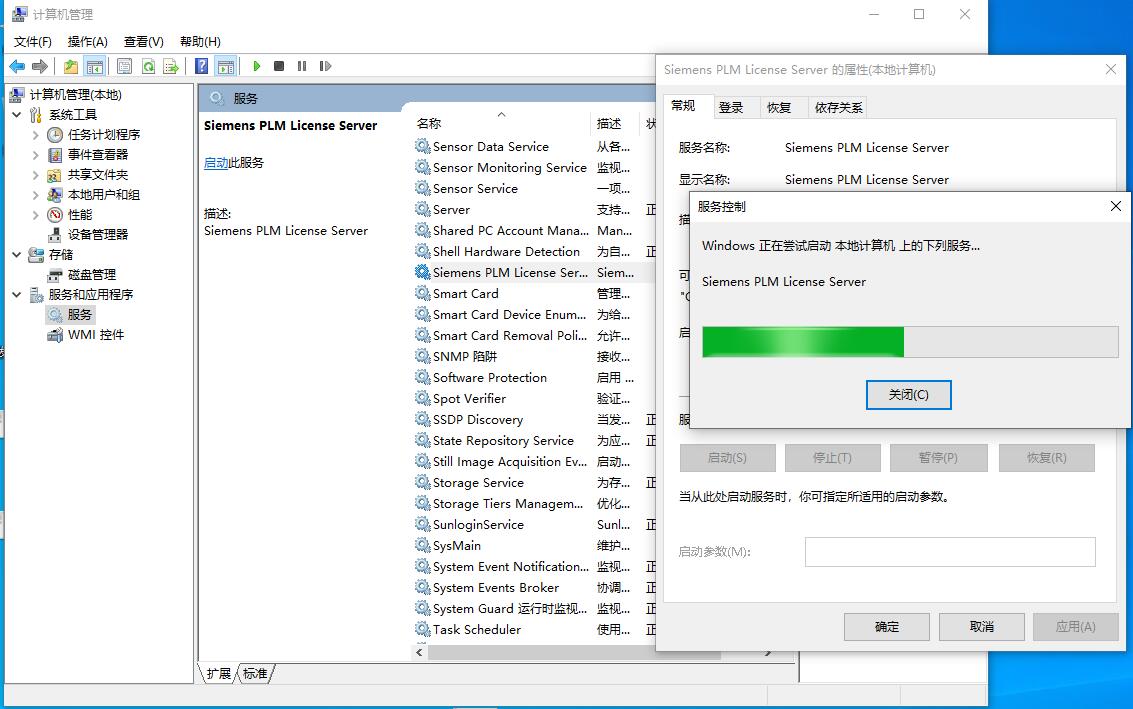The height and width of the screenshot is (709, 1133).
Task: Expand the 事件查看器 tree node
Action: click(36, 155)
